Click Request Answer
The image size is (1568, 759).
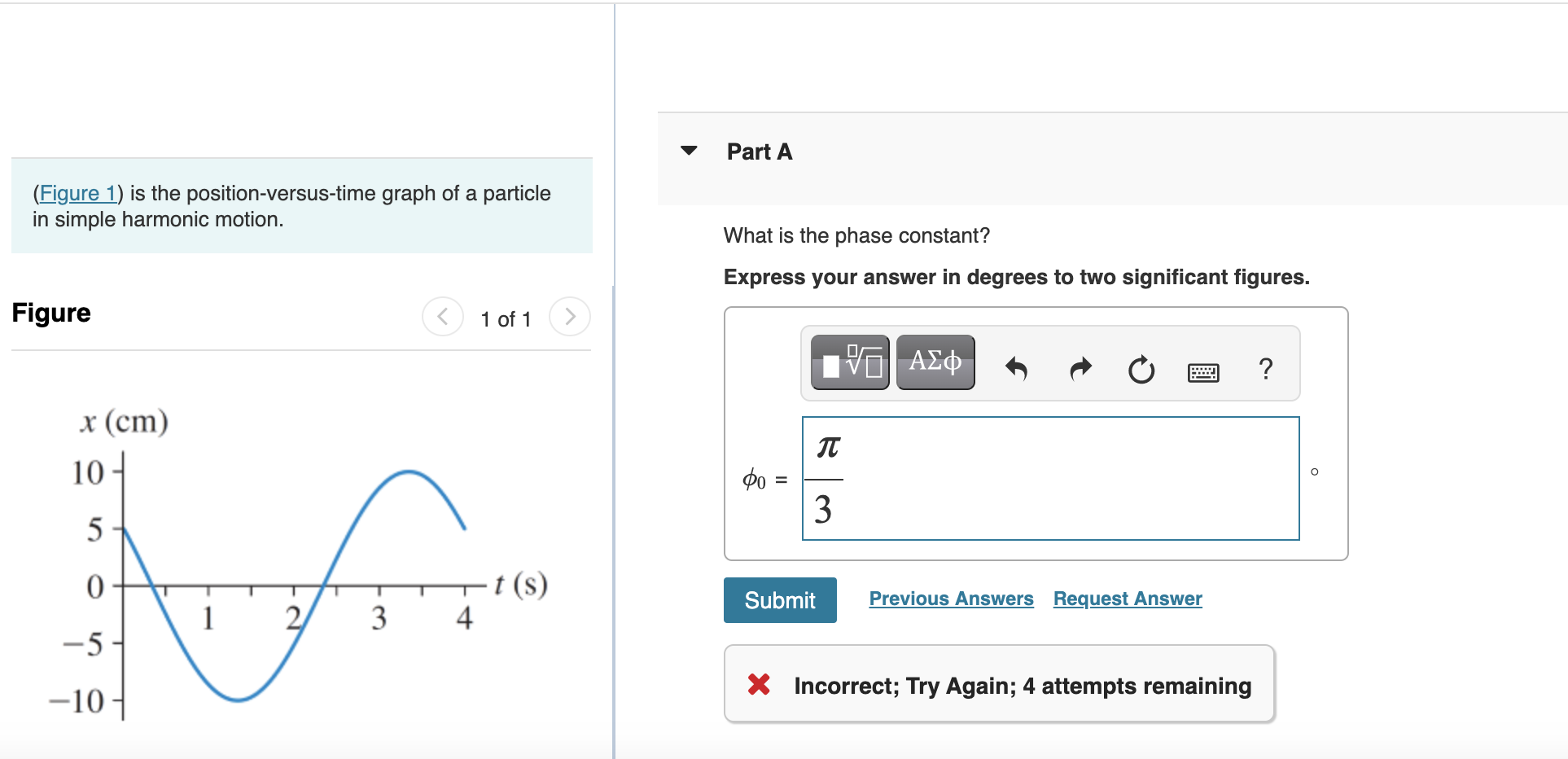1127,599
